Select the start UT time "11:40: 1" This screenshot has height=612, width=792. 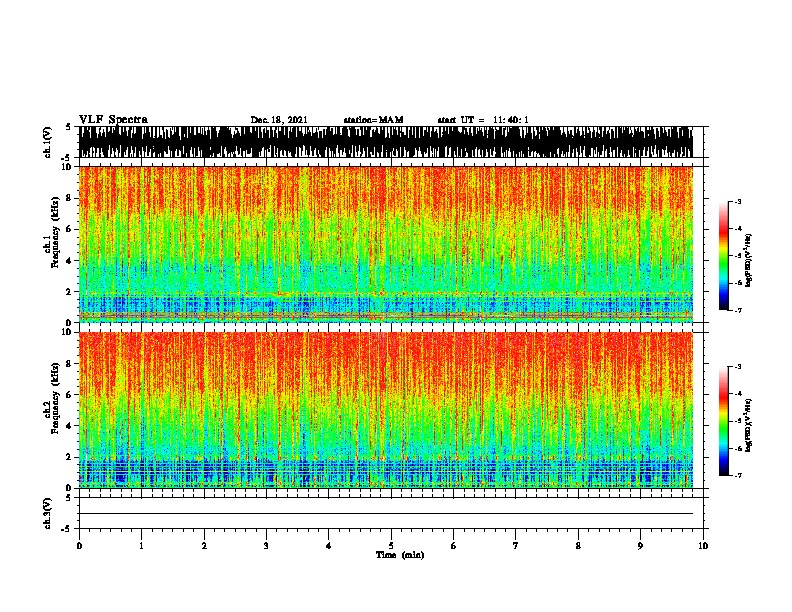pyautogui.click(x=511, y=120)
